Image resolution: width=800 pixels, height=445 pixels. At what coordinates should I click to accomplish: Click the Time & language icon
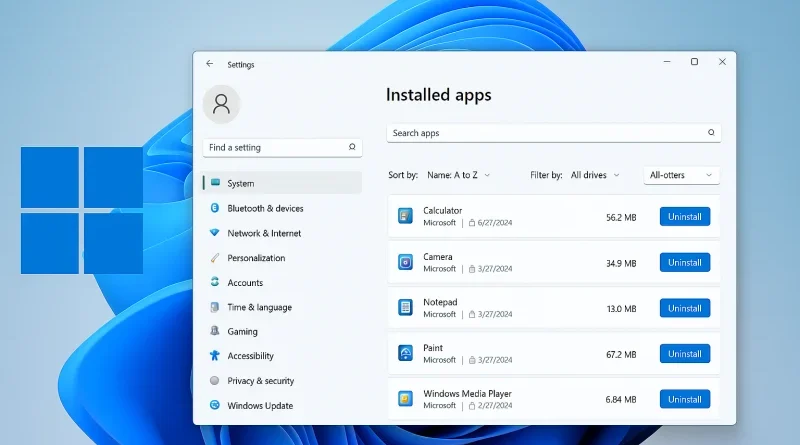tap(215, 307)
